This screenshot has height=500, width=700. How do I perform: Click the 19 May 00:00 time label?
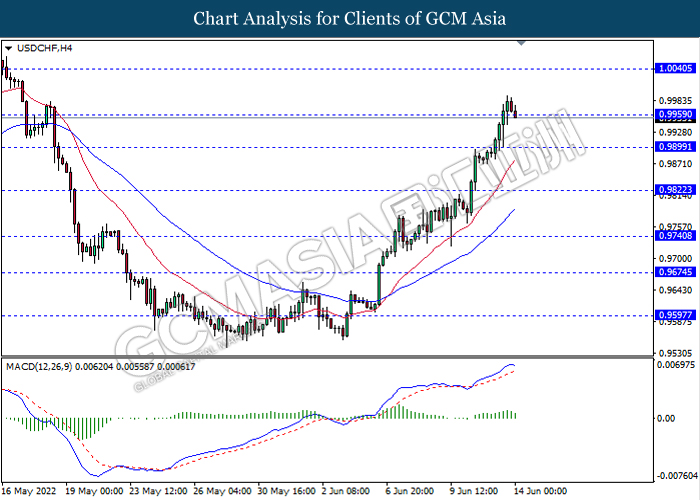point(94,491)
